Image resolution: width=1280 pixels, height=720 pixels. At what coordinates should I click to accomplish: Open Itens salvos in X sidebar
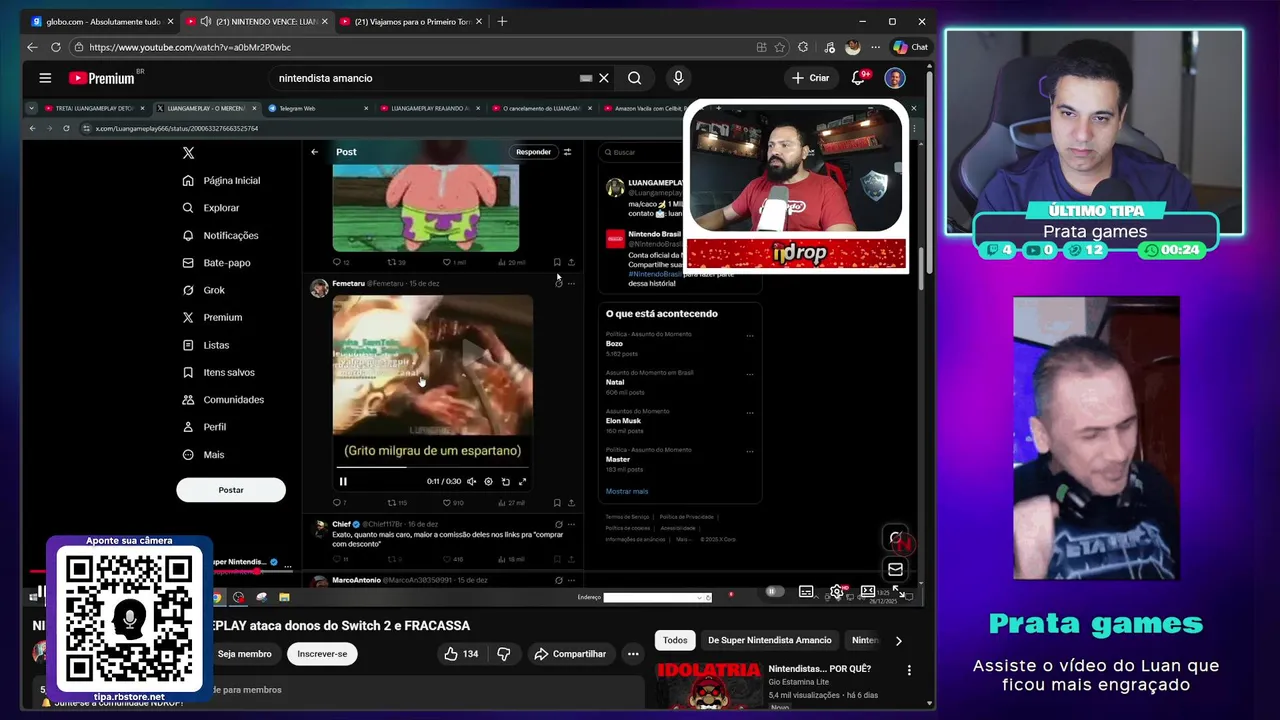coord(218,372)
